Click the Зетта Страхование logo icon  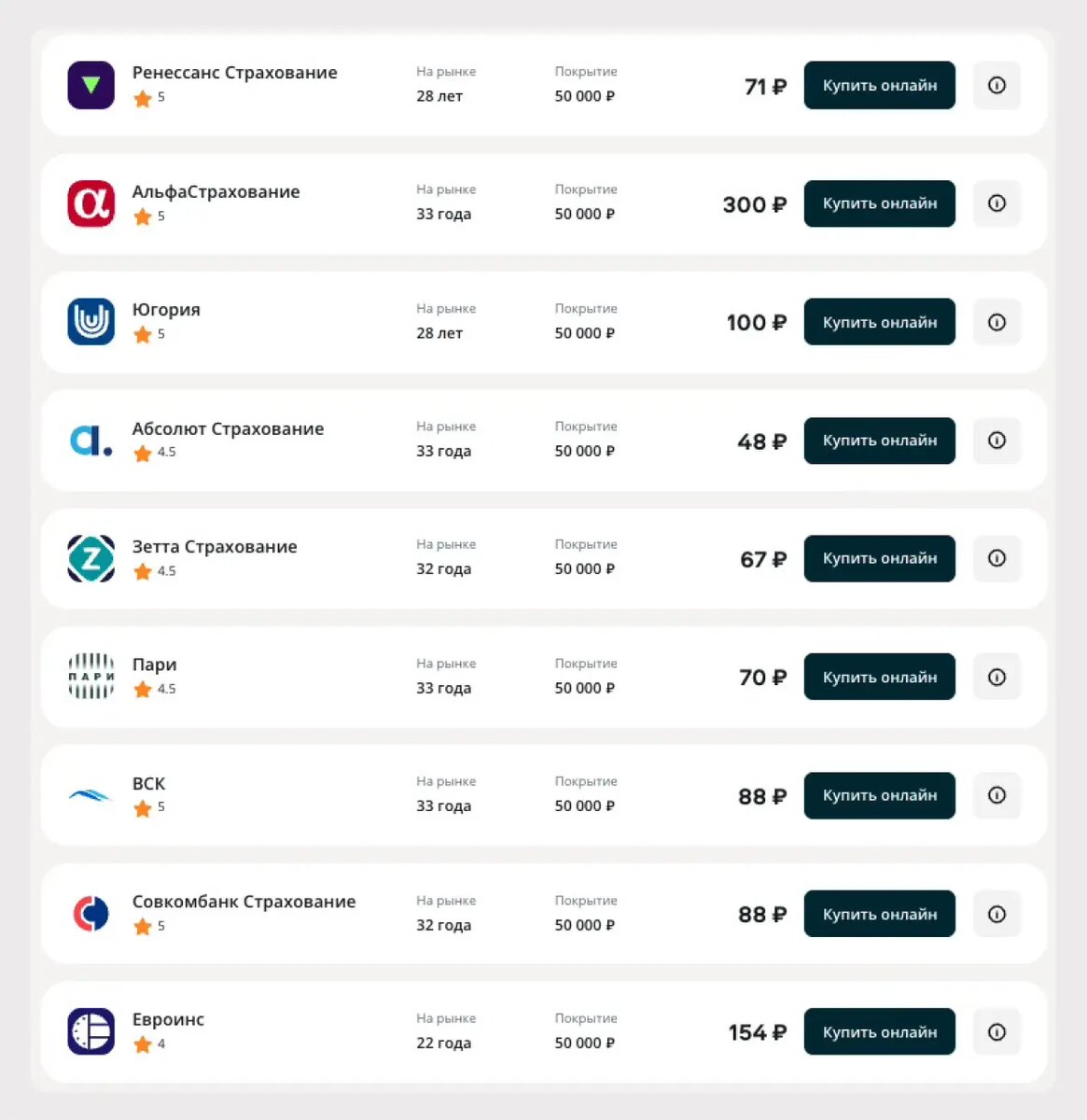[91, 558]
